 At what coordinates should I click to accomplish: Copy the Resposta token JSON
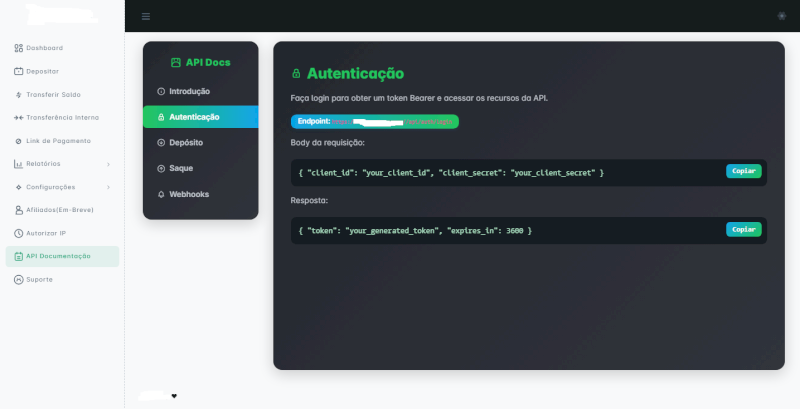pyautogui.click(x=743, y=229)
